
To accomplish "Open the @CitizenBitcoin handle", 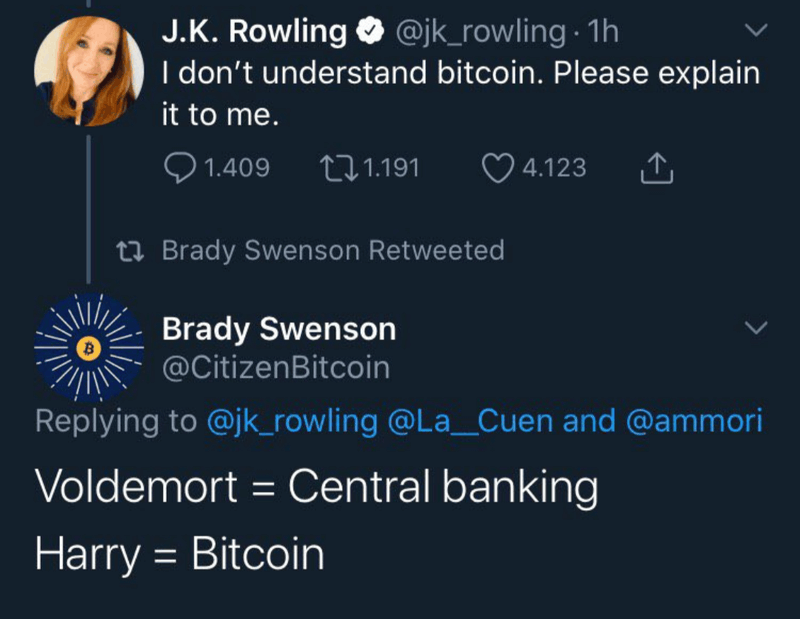I will point(276,368).
